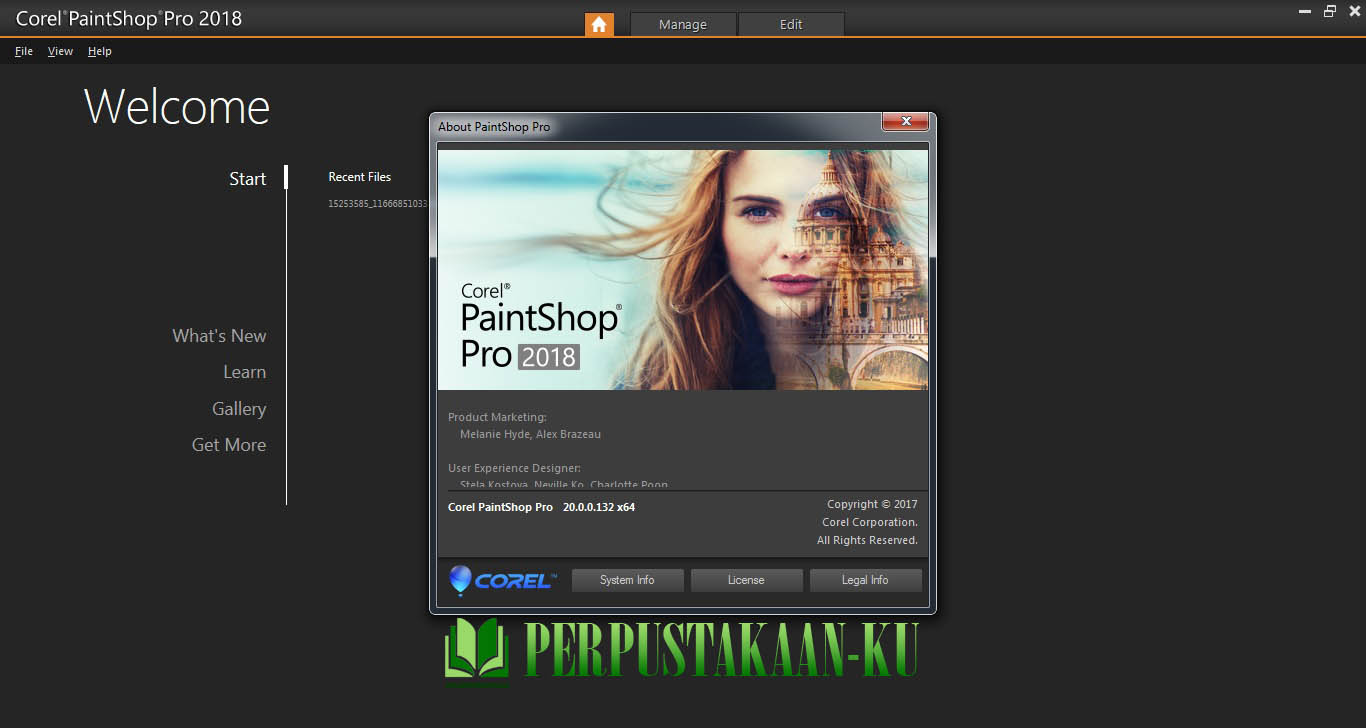Click the PaintShop Pro 2018 splash image
1366x728 pixels.
tap(683, 270)
